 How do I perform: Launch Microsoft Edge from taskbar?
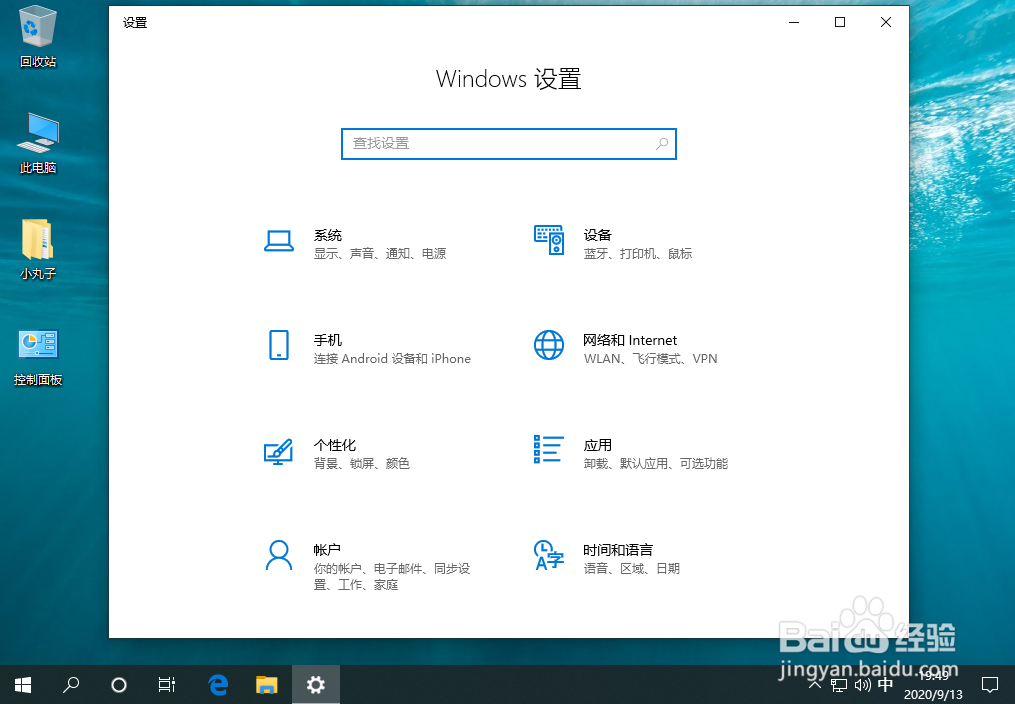(x=219, y=685)
